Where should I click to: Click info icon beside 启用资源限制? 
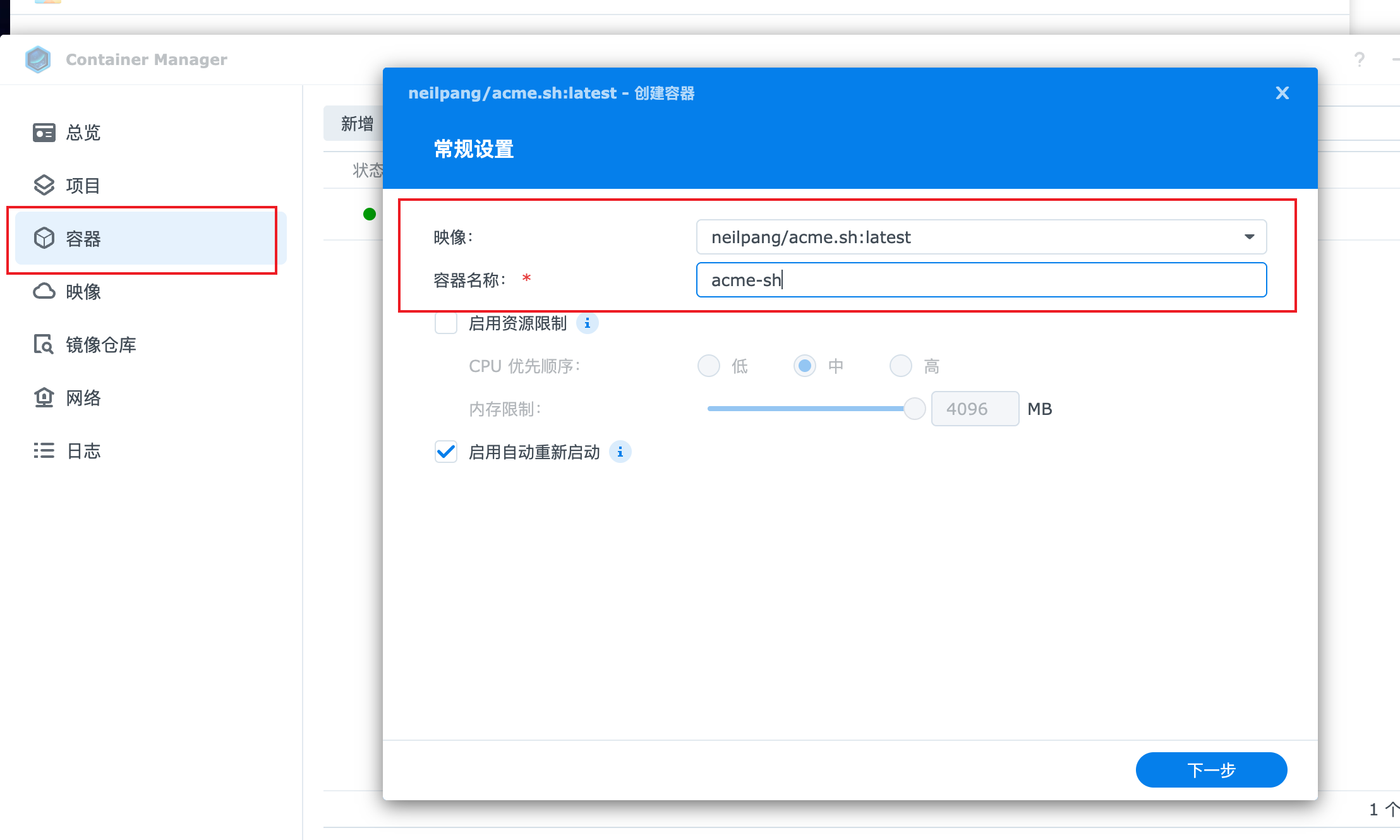click(588, 323)
